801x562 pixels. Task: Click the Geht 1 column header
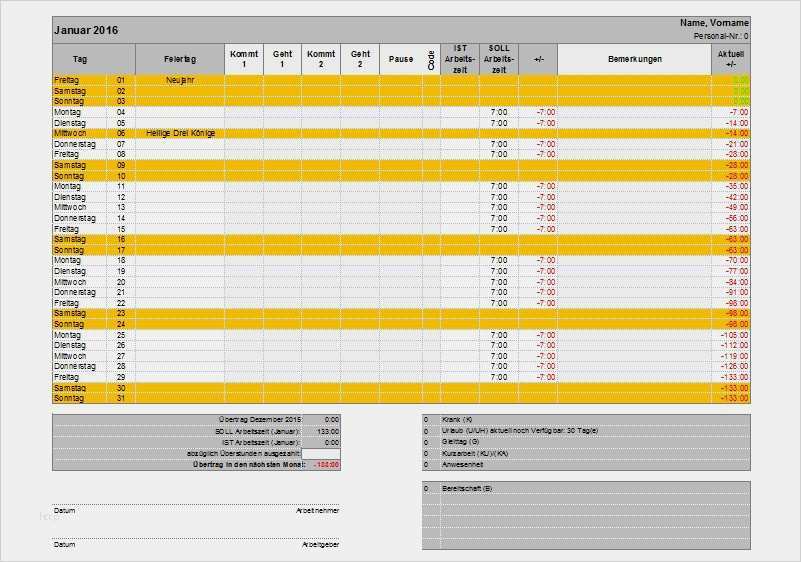(x=282, y=59)
